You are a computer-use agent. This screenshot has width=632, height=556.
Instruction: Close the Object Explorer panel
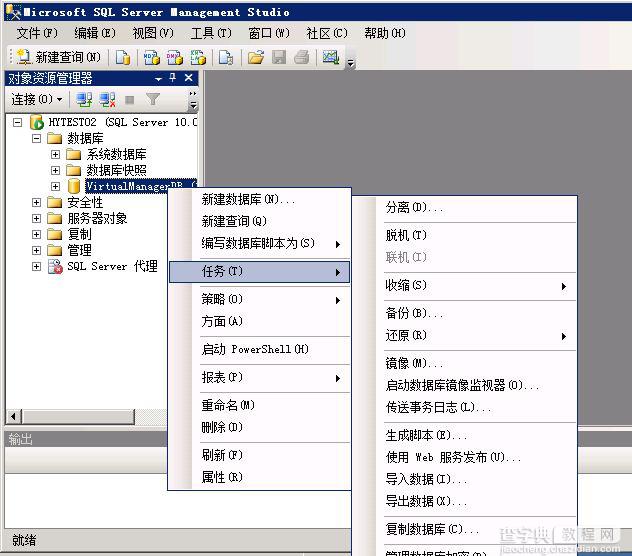point(189,77)
